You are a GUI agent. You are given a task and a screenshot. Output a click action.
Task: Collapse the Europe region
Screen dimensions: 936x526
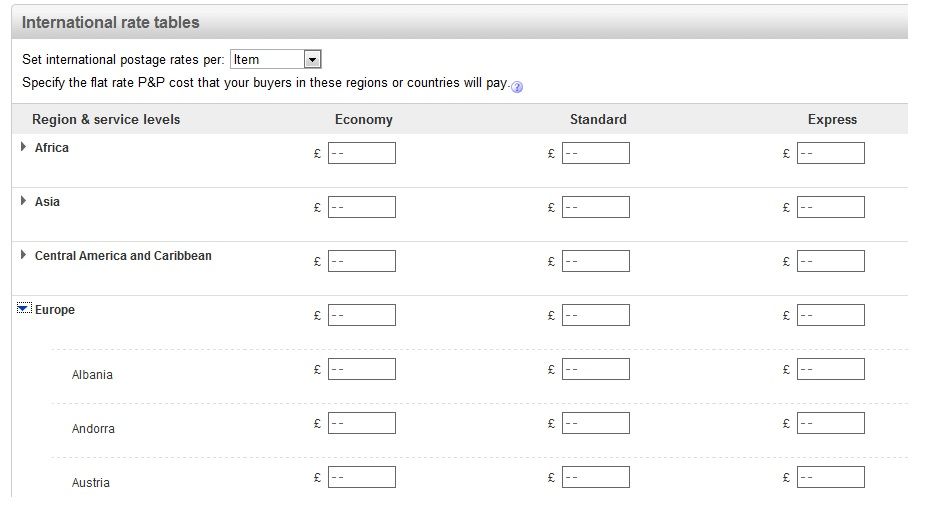click(23, 309)
